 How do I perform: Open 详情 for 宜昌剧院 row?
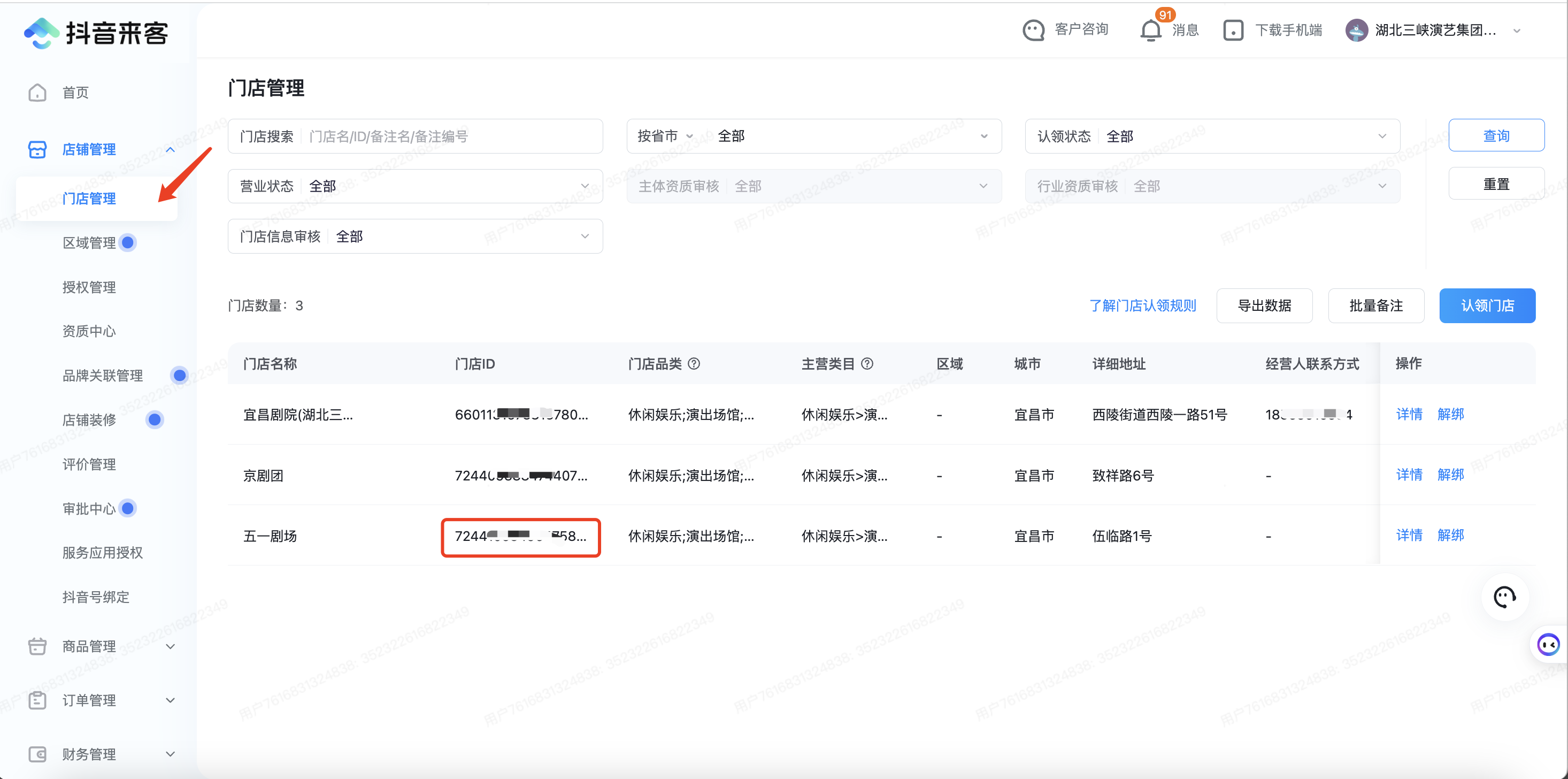point(1409,414)
